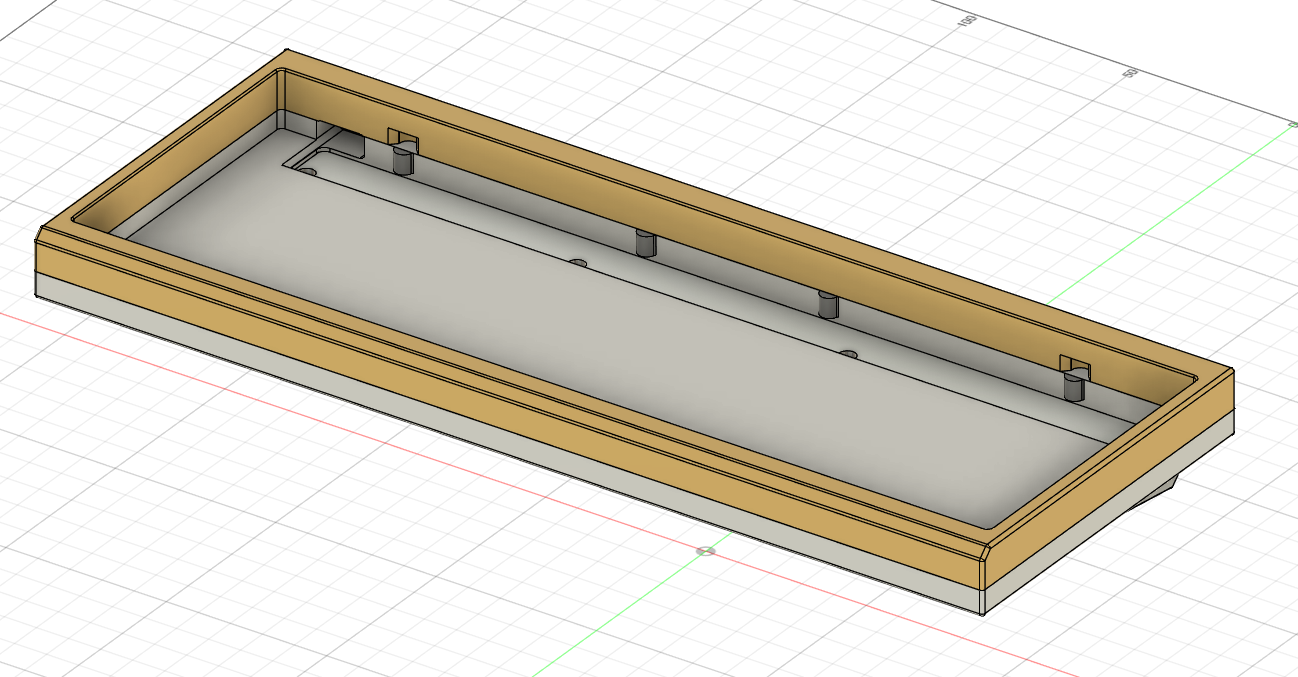Select the origin point marker

click(x=708, y=550)
